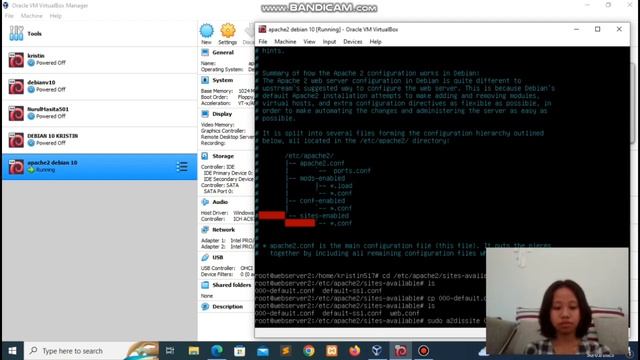The height and width of the screenshot is (360, 640).
Task: Open File menu in VirtualBox Manager
Action: [9, 16]
